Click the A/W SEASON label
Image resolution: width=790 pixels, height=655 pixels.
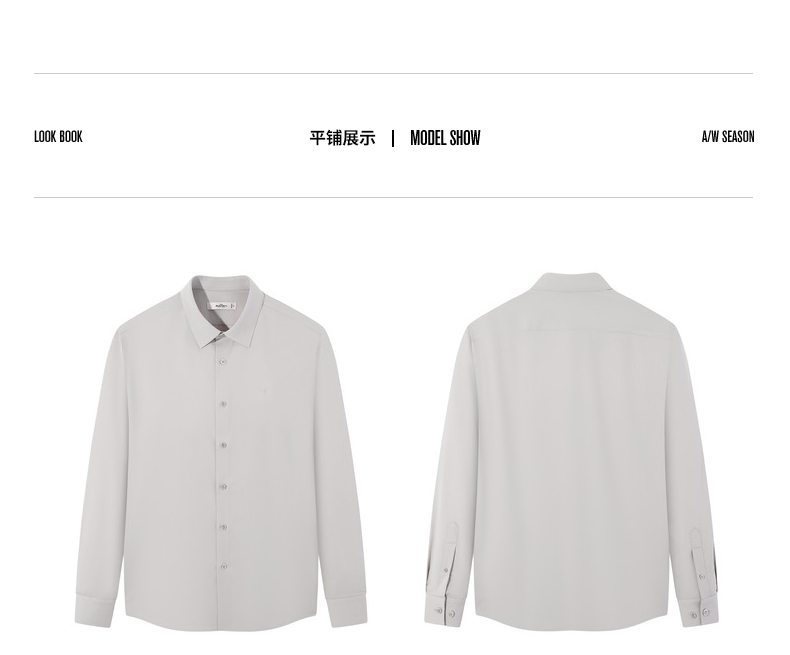[x=728, y=137]
